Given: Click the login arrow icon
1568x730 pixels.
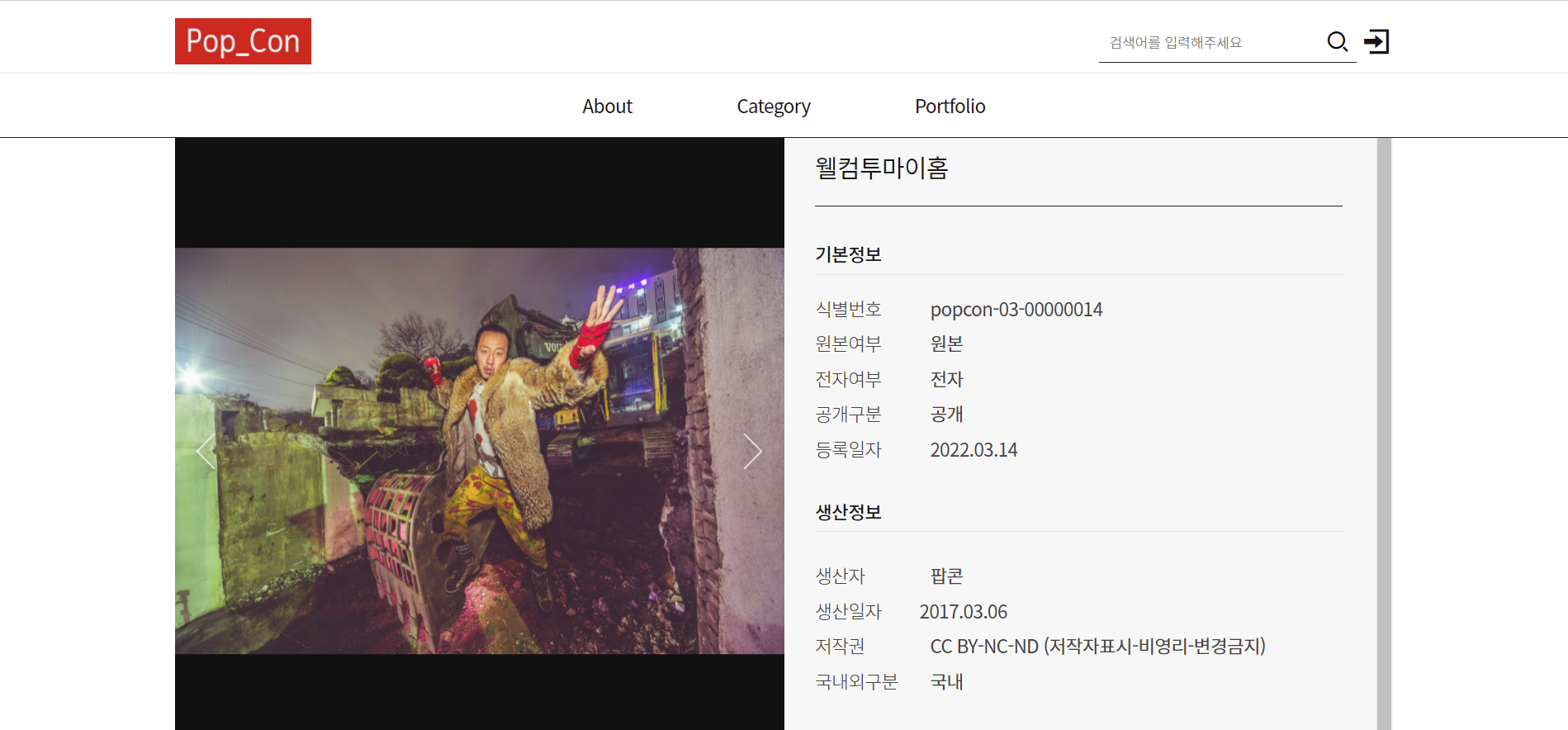Looking at the screenshot, I should coord(1376,41).
